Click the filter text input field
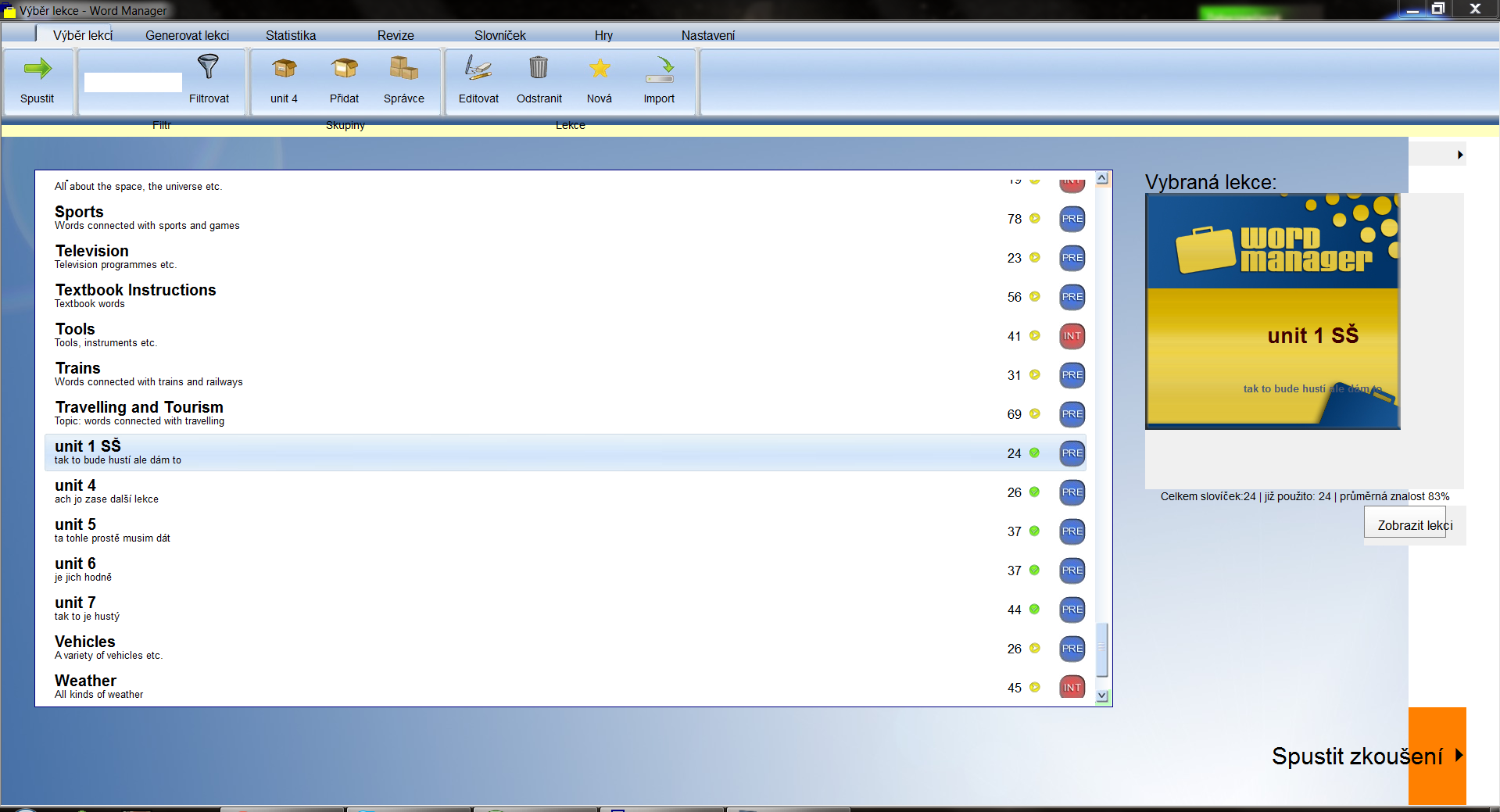Viewport: 1500px width, 812px height. 133,82
